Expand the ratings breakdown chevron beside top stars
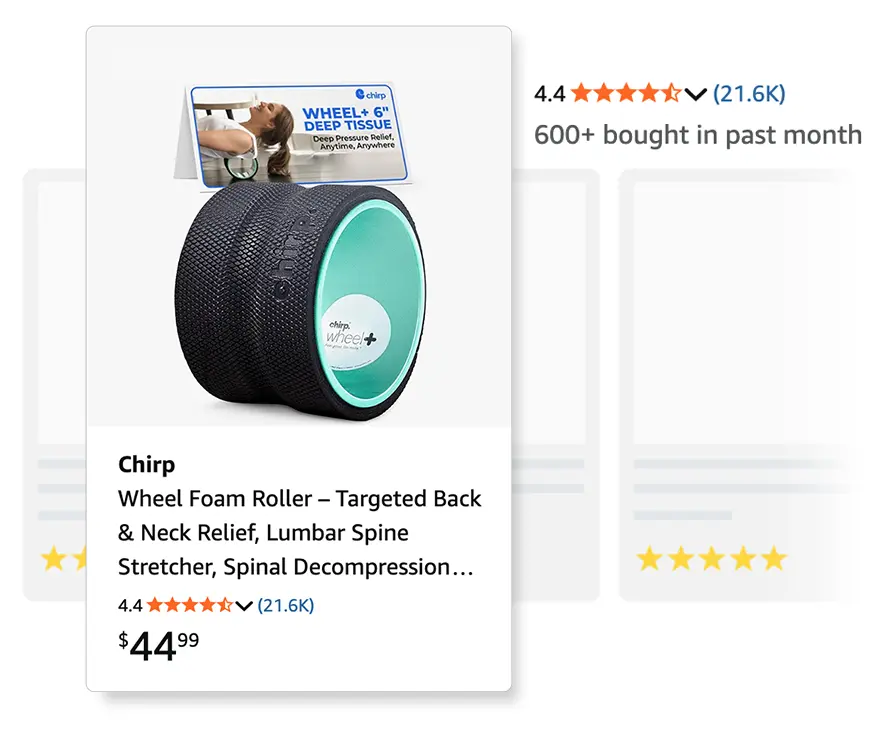This screenshot has width=895, height=734. pyautogui.click(x=694, y=93)
